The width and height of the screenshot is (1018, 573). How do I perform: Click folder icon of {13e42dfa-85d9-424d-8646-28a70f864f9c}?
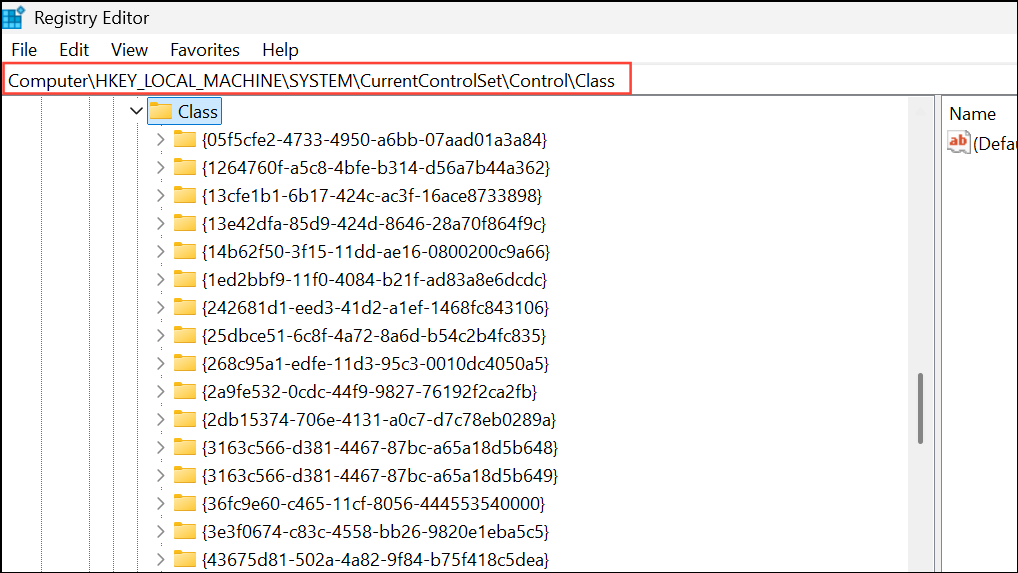click(x=185, y=223)
